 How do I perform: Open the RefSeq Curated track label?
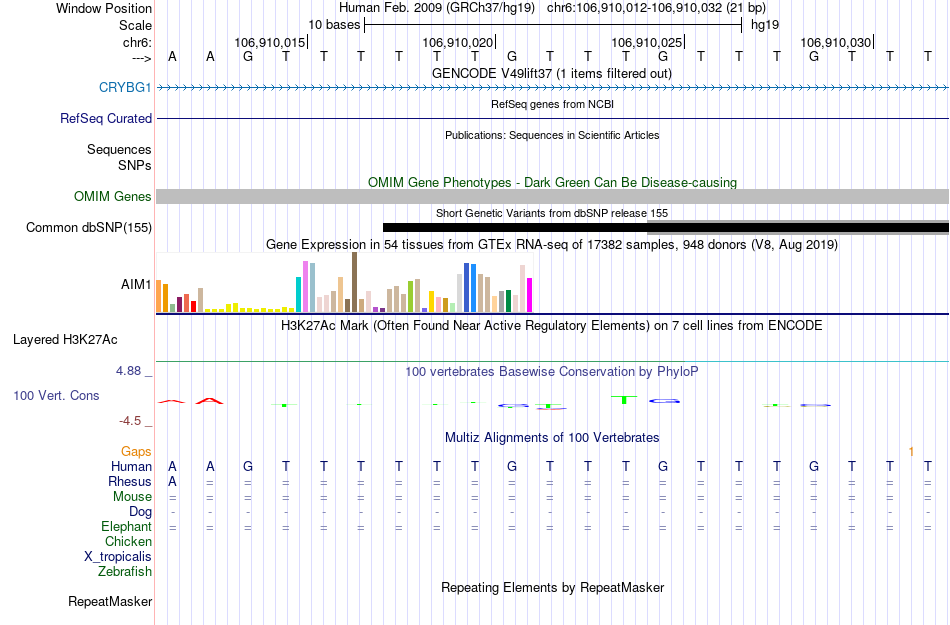pos(105,118)
